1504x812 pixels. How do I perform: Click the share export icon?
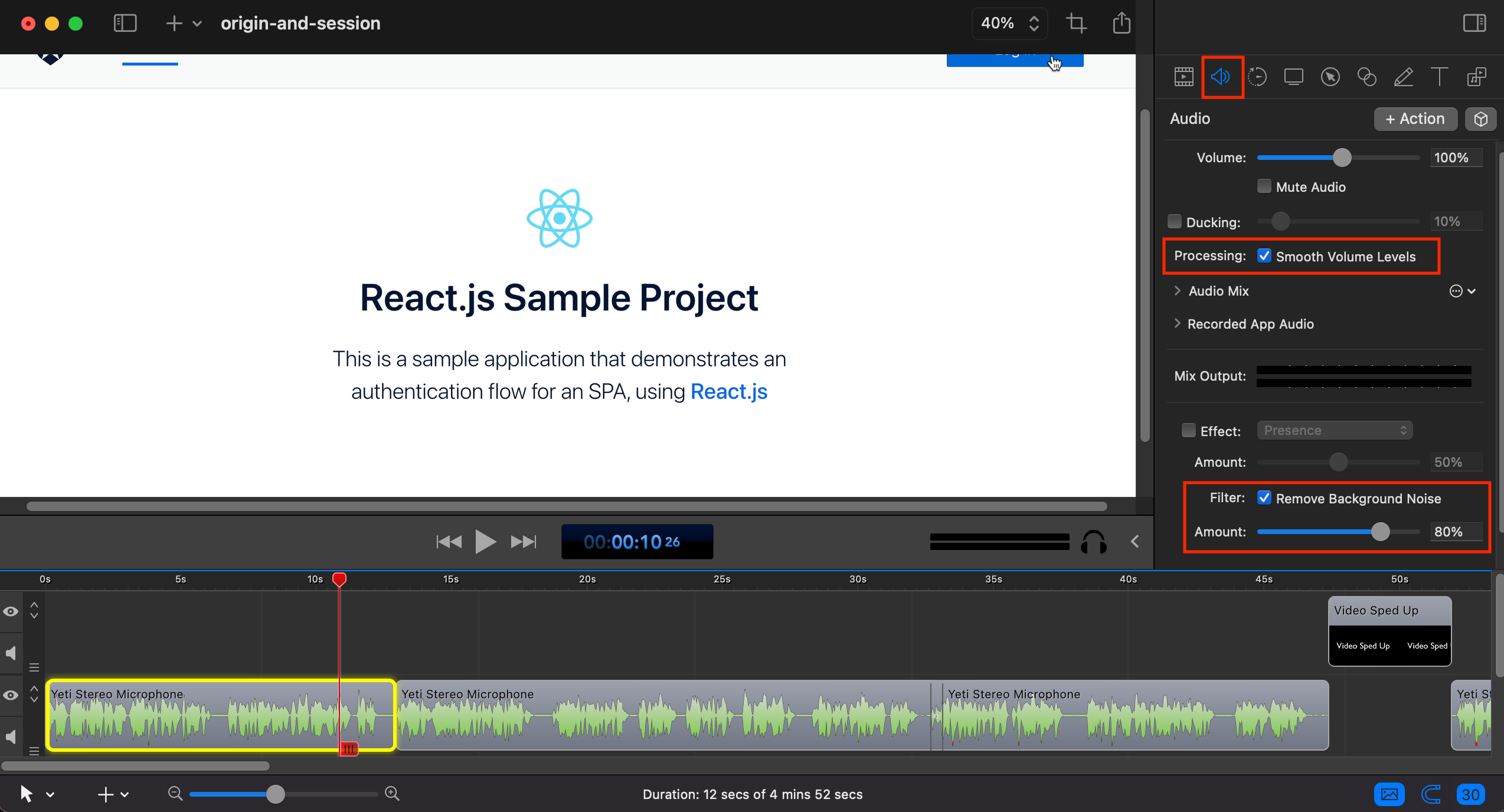[x=1122, y=24]
